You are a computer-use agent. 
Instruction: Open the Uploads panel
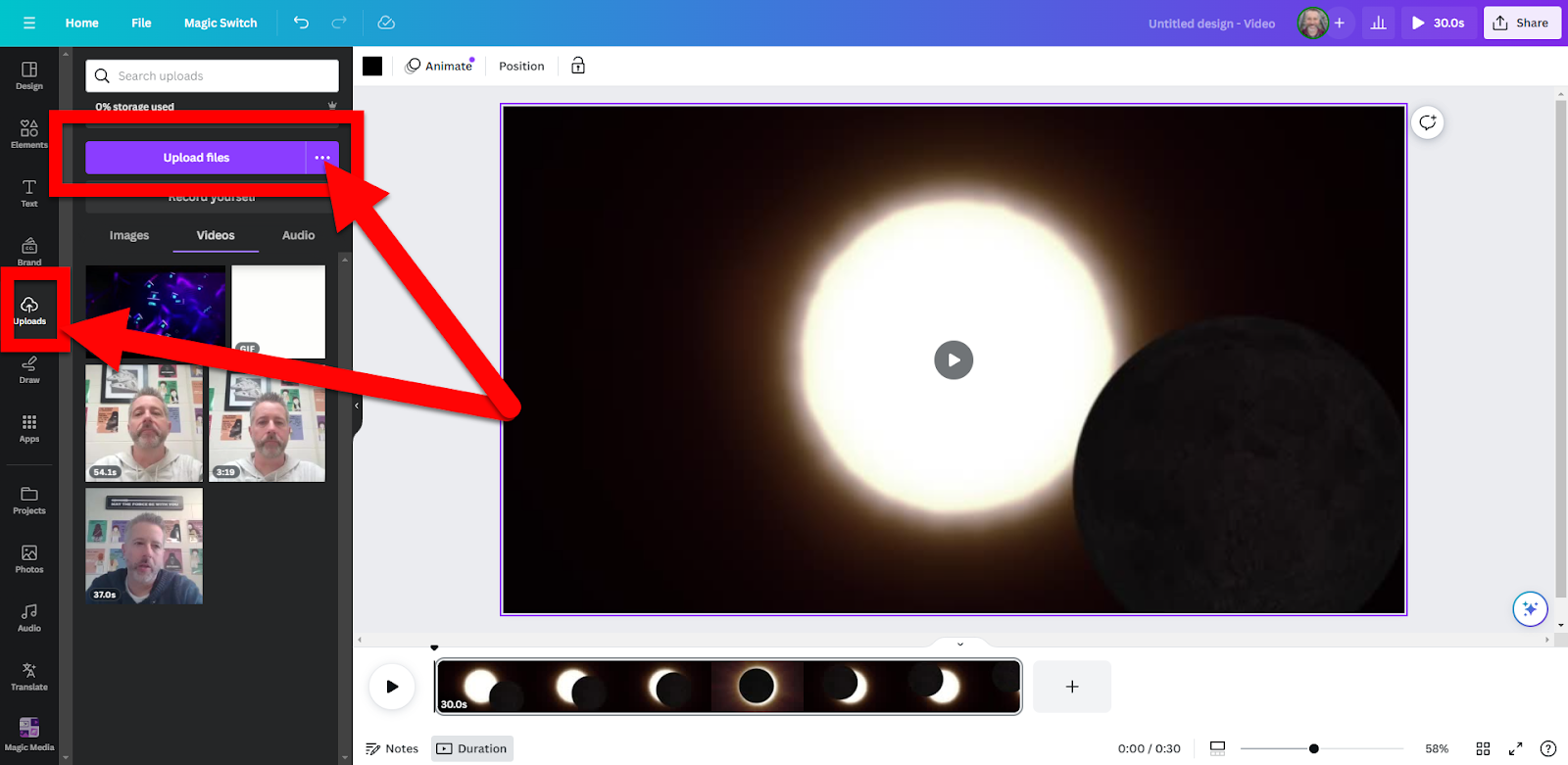(29, 311)
